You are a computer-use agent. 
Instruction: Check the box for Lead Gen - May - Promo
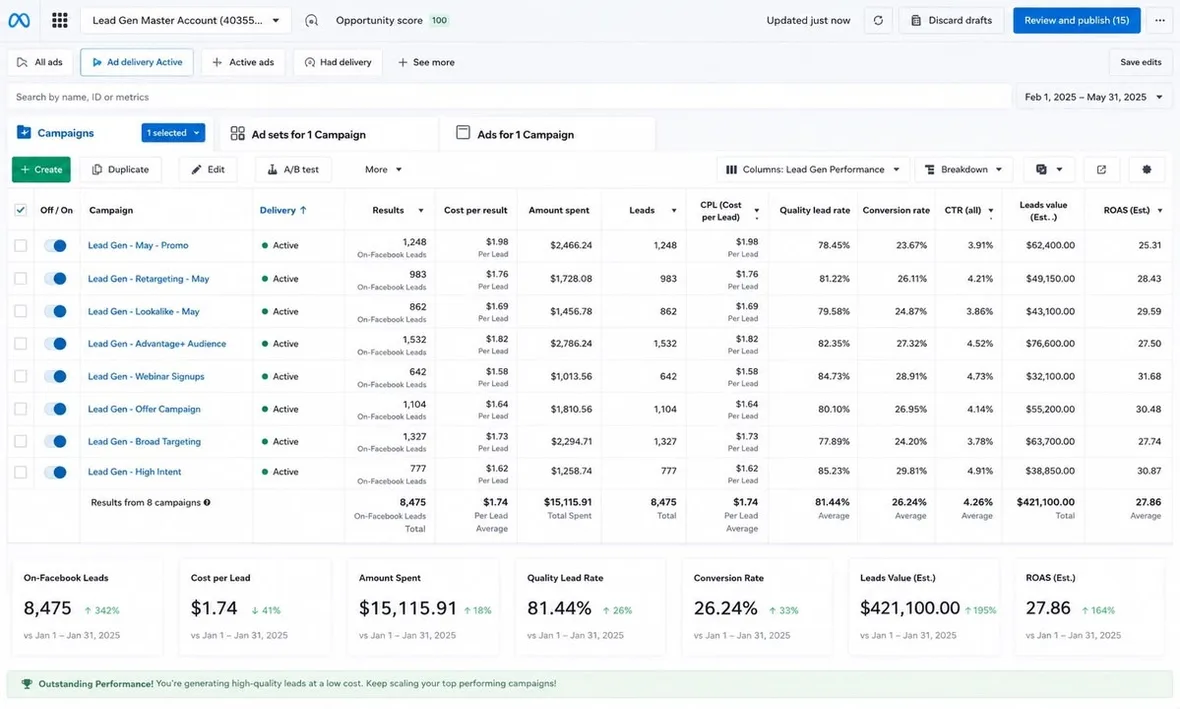20,245
